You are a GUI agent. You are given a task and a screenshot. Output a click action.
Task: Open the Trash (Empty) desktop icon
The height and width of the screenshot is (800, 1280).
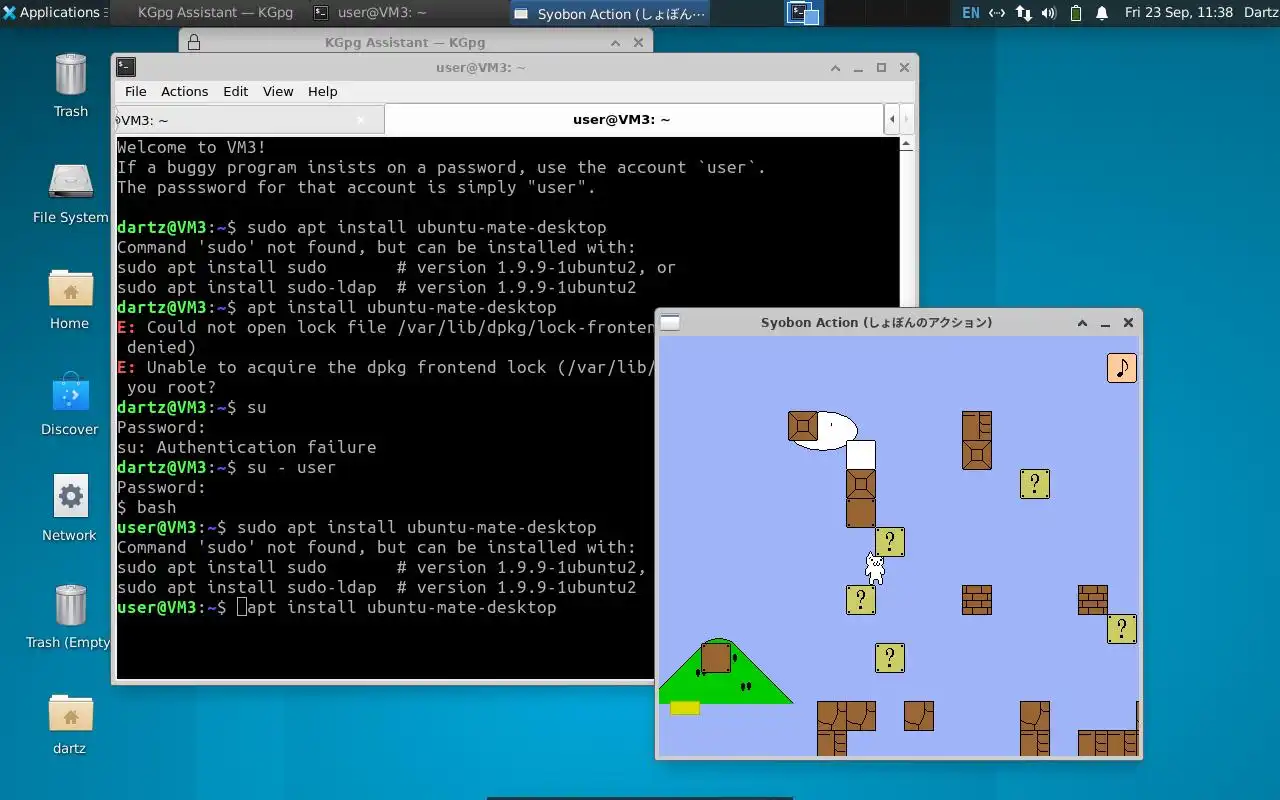(70, 617)
